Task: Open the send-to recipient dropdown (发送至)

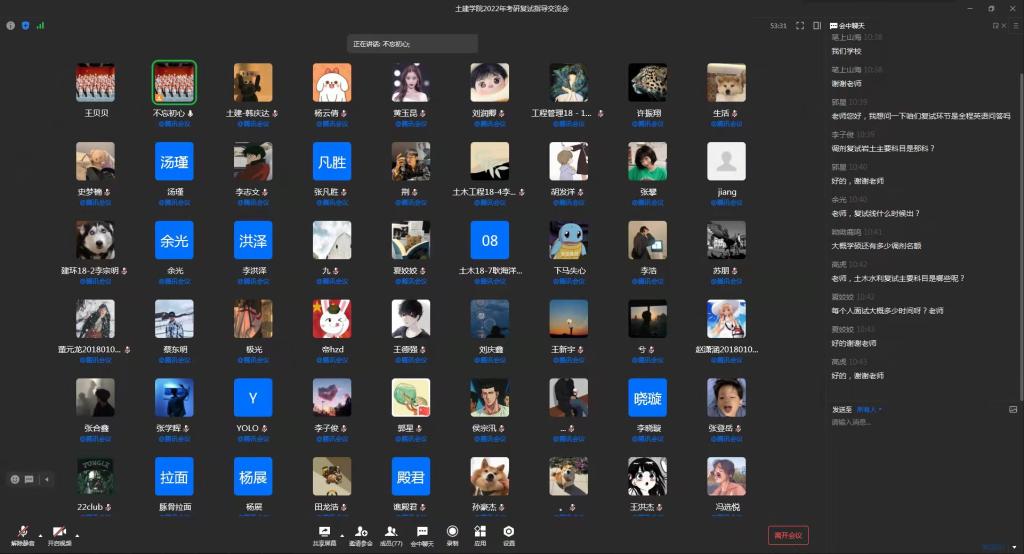Action: pyautogui.click(x=866, y=409)
